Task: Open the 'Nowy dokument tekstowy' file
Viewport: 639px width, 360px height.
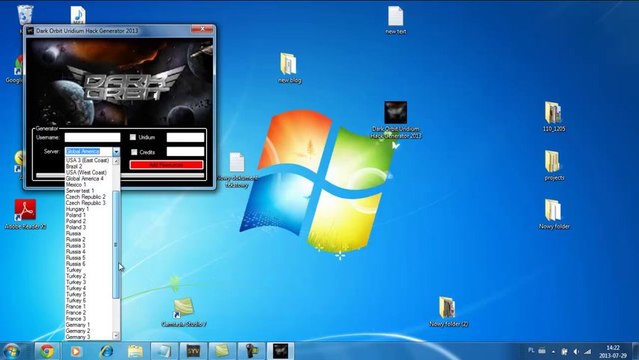Action: [x=237, y=170]
